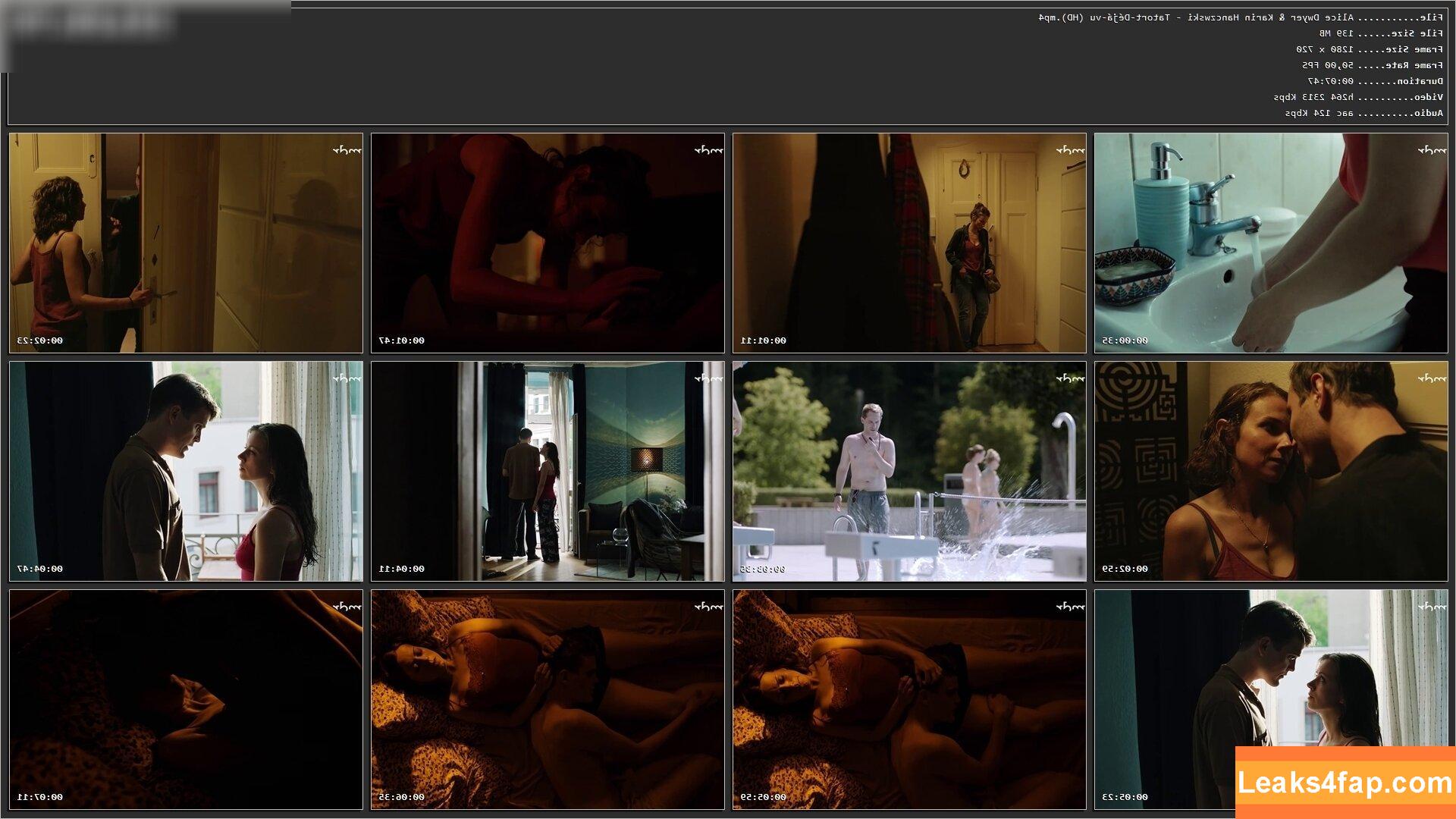Click the Frame Rate 50,00 FPS line
The image size is (1456, 819).
tap(1373, 65)
